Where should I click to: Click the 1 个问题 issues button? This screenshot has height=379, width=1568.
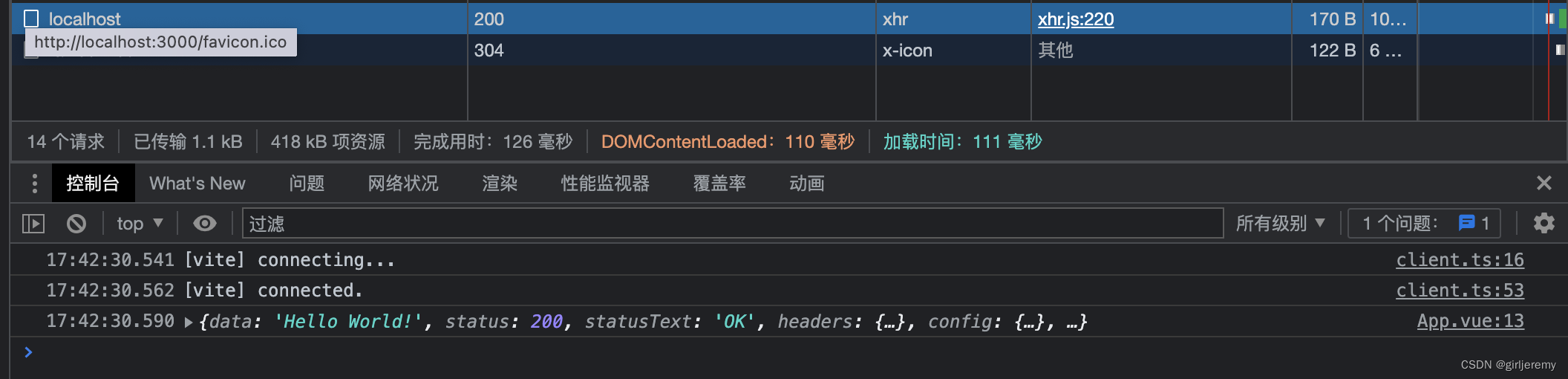click(1424, 223)
